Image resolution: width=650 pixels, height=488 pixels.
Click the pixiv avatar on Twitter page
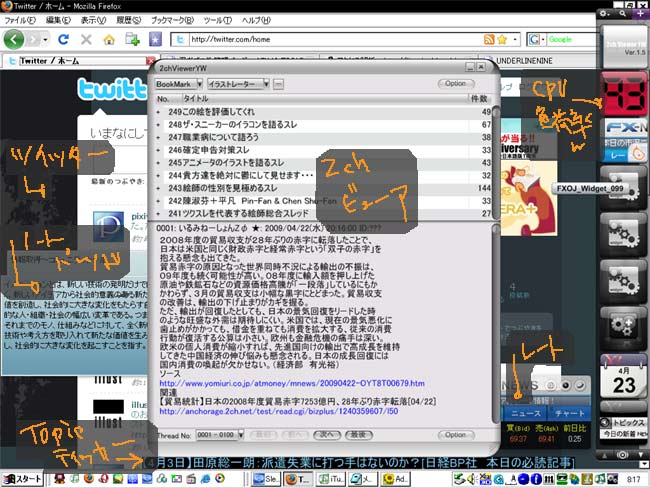tap(108, 226)
